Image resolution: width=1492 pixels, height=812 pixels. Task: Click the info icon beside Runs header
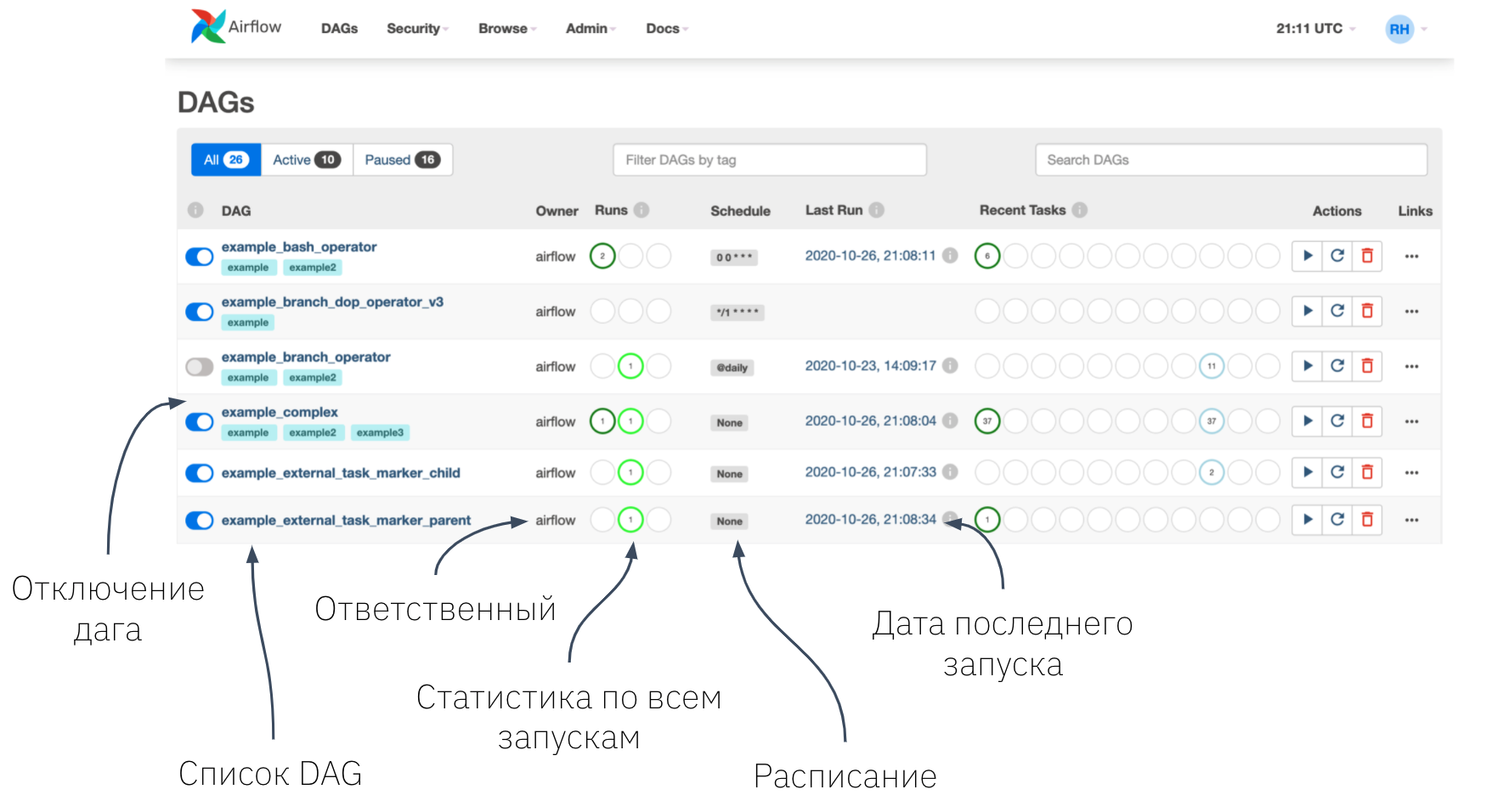pyautogui.click(x=641, y=210)
